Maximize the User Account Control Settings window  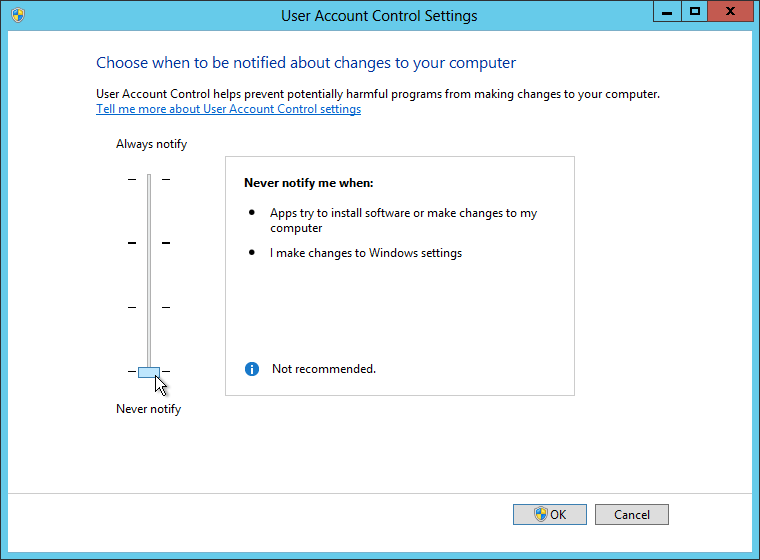pyautogui.click(x=694, y=12)
